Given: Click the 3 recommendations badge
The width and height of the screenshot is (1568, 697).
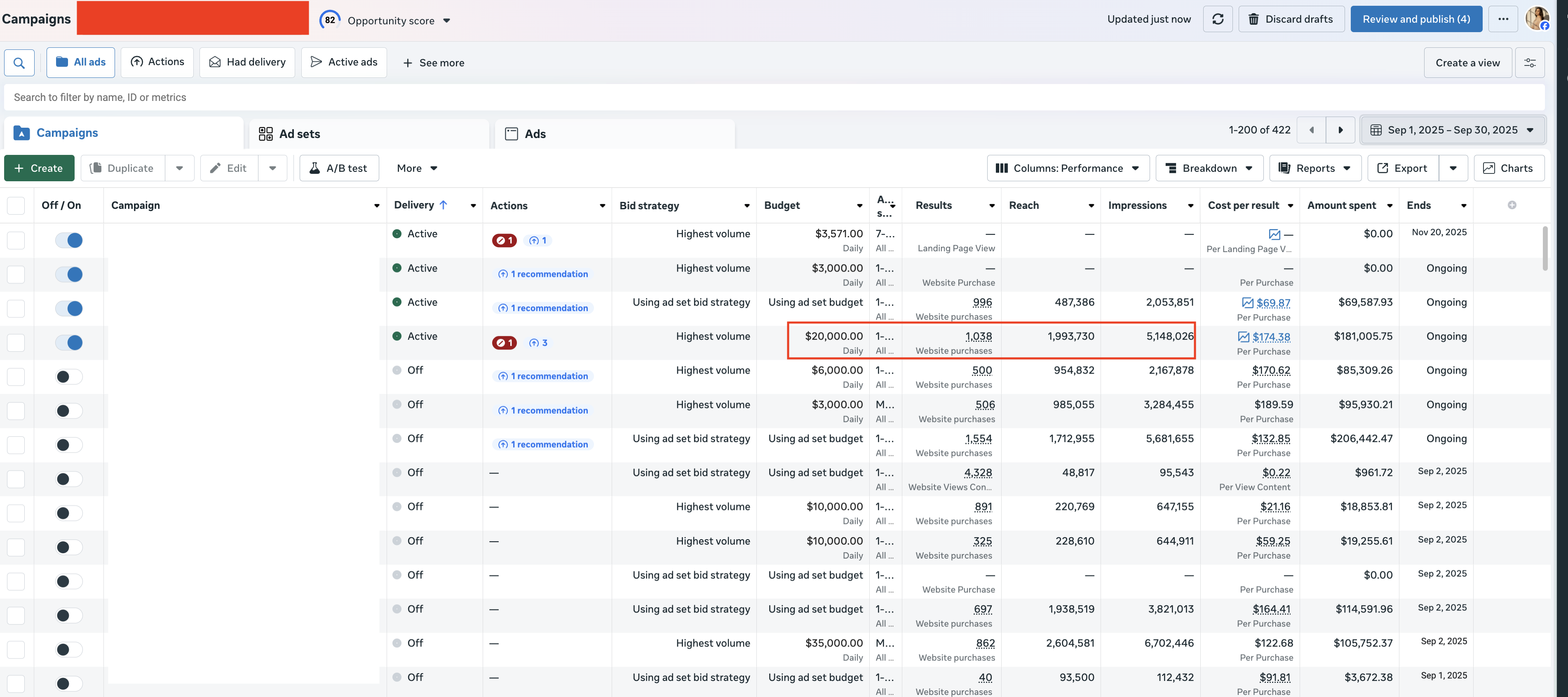Looking at the screenshot, I should click(x=538, y=342).
